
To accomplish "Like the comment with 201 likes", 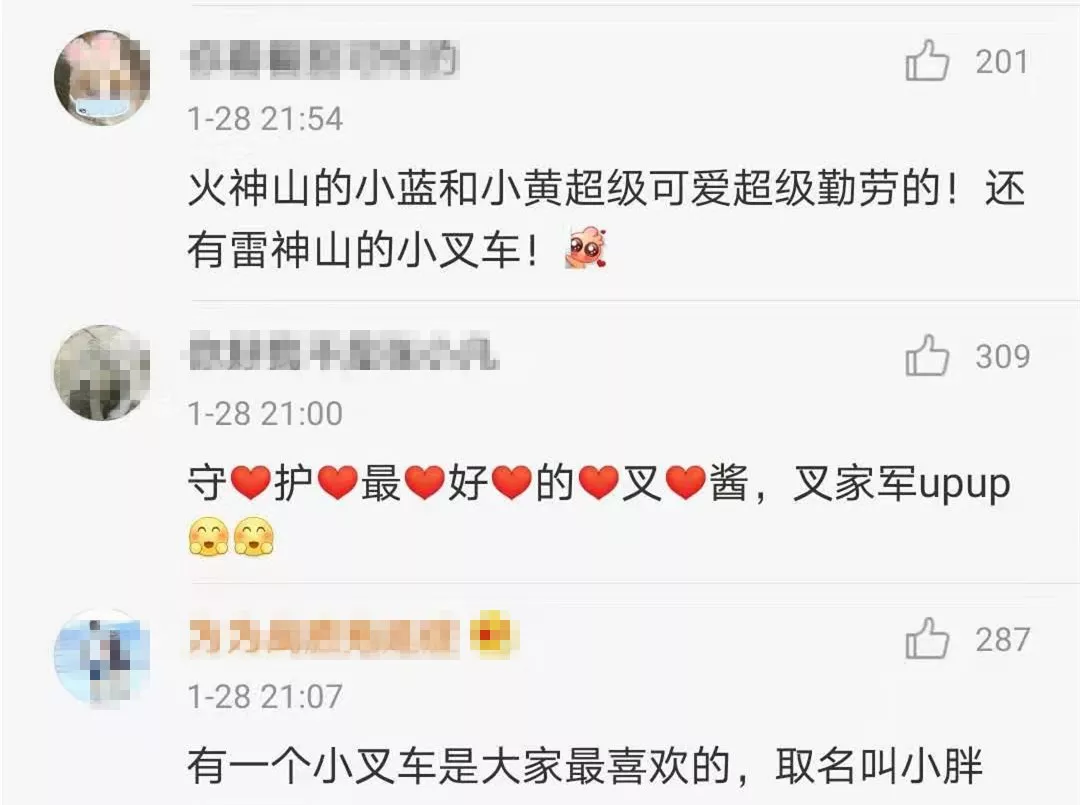I will coord(926,61).
